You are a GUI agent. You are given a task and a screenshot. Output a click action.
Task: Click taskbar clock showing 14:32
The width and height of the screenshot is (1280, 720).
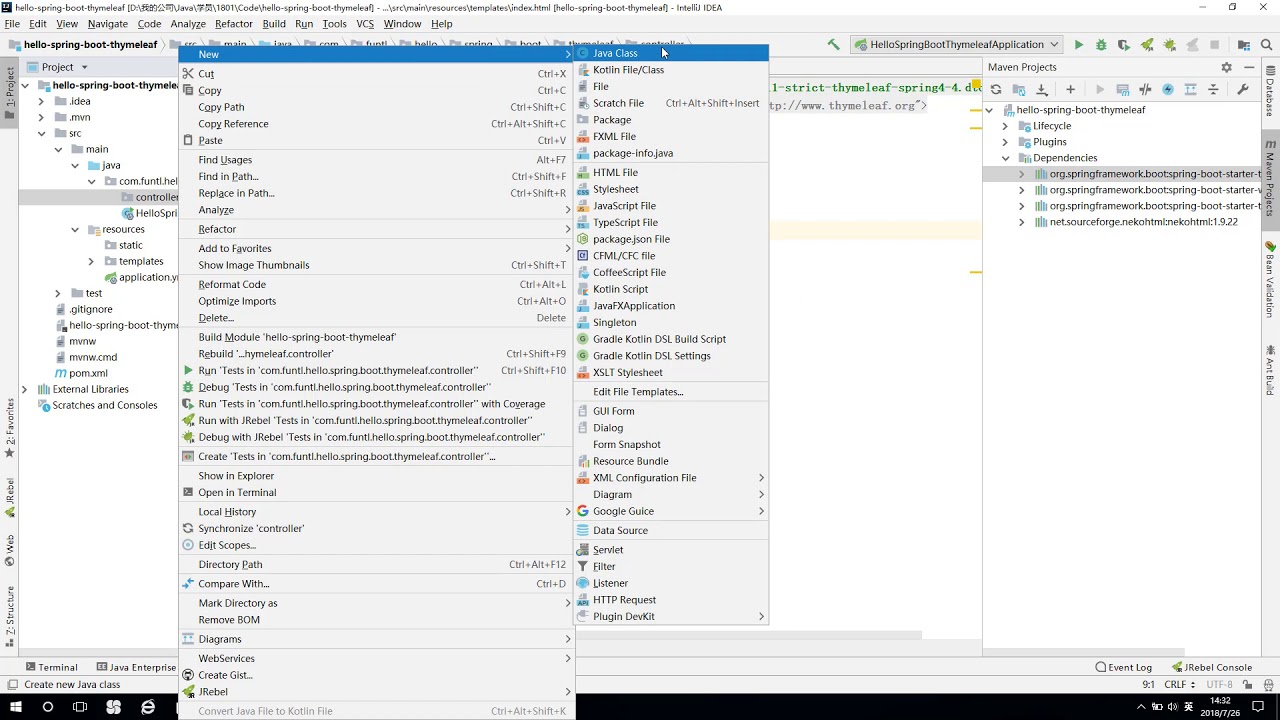(x=1221, y=707)
